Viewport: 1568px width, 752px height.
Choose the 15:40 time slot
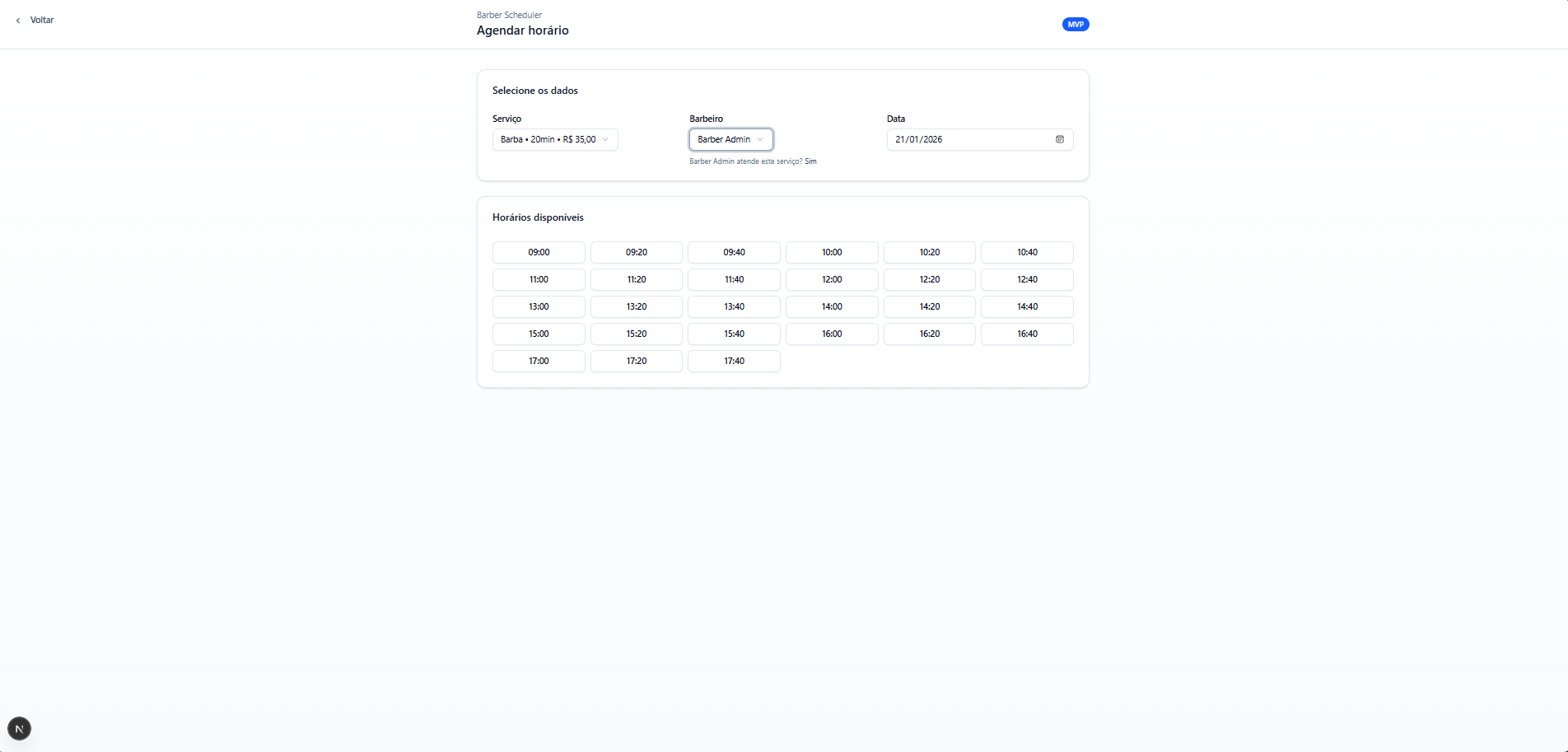[734, 334]
